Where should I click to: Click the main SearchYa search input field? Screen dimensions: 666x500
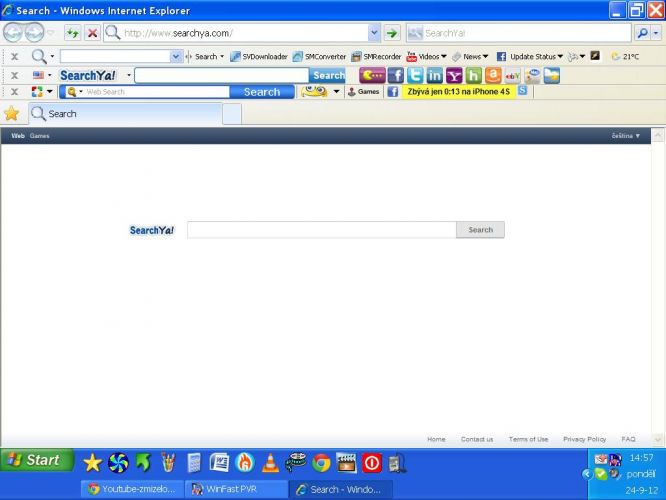322,230
